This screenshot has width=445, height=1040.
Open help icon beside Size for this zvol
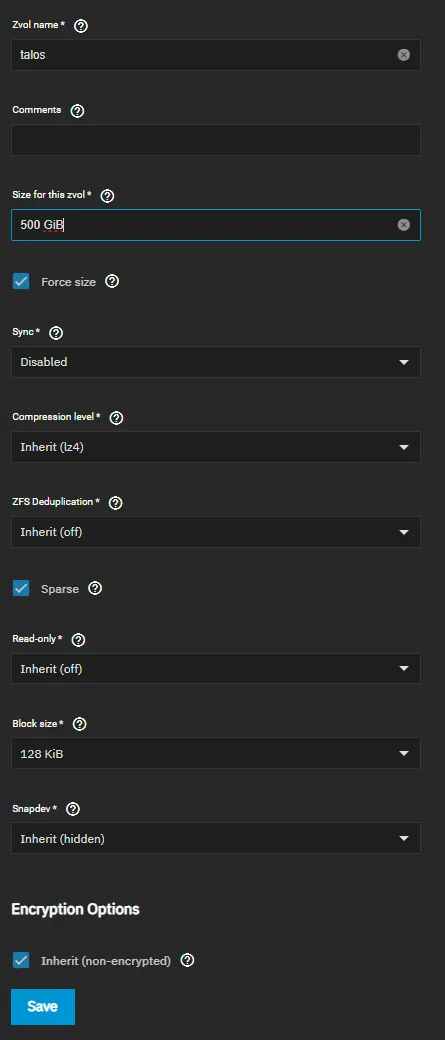107,196
